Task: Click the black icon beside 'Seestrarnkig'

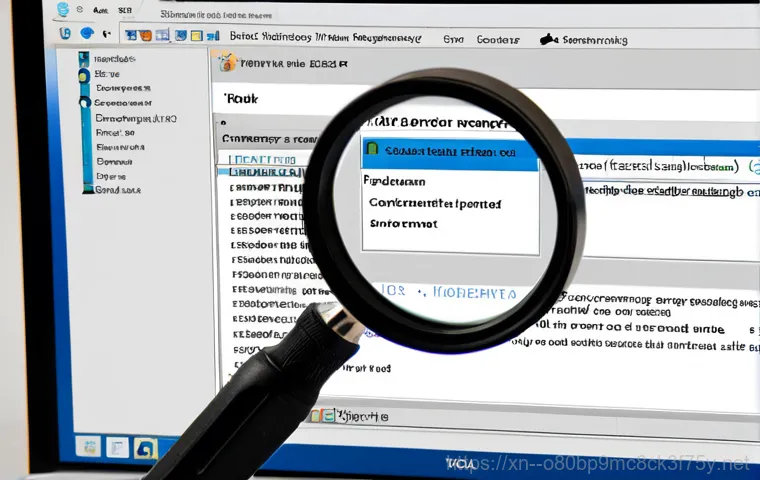Action: point(548,40)
